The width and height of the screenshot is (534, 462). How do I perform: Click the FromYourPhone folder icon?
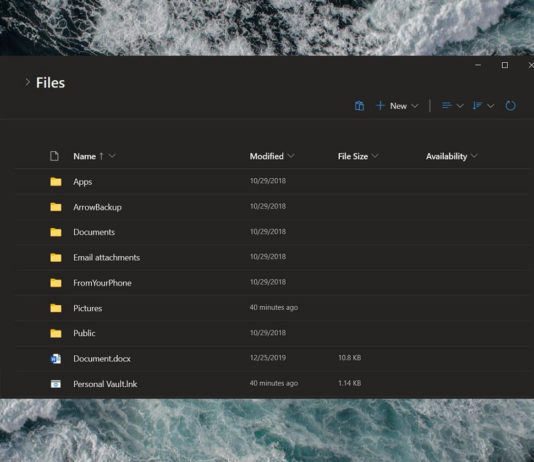point(56,283)
